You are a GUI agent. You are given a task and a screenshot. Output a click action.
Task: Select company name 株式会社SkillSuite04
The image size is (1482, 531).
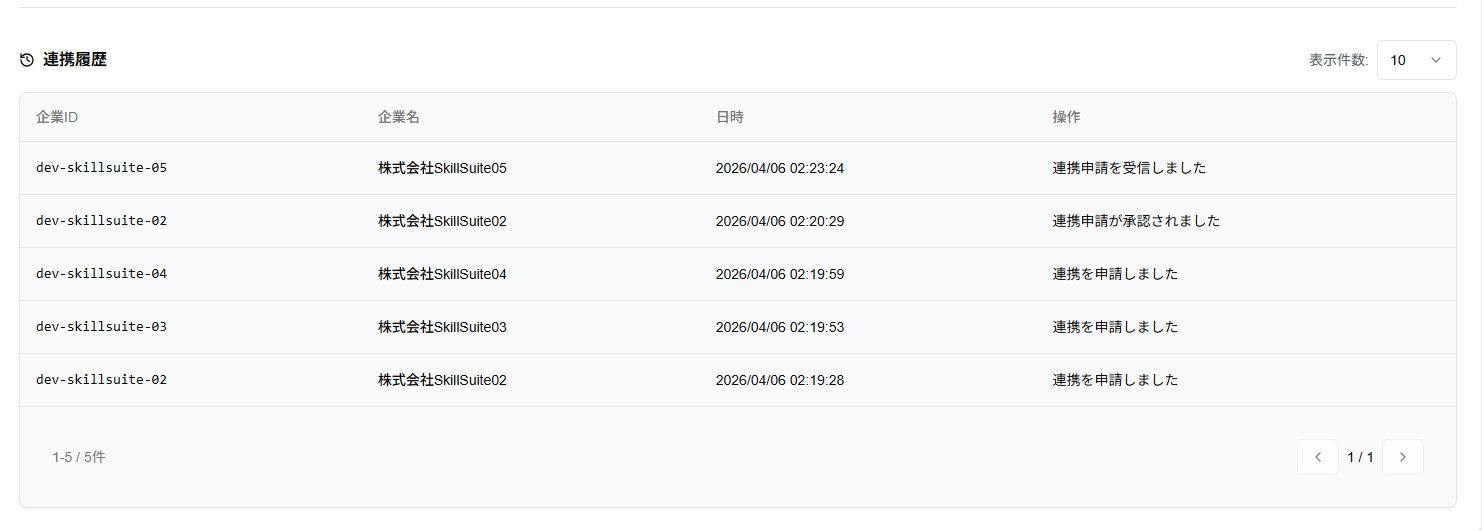click(x=442, y=274)
